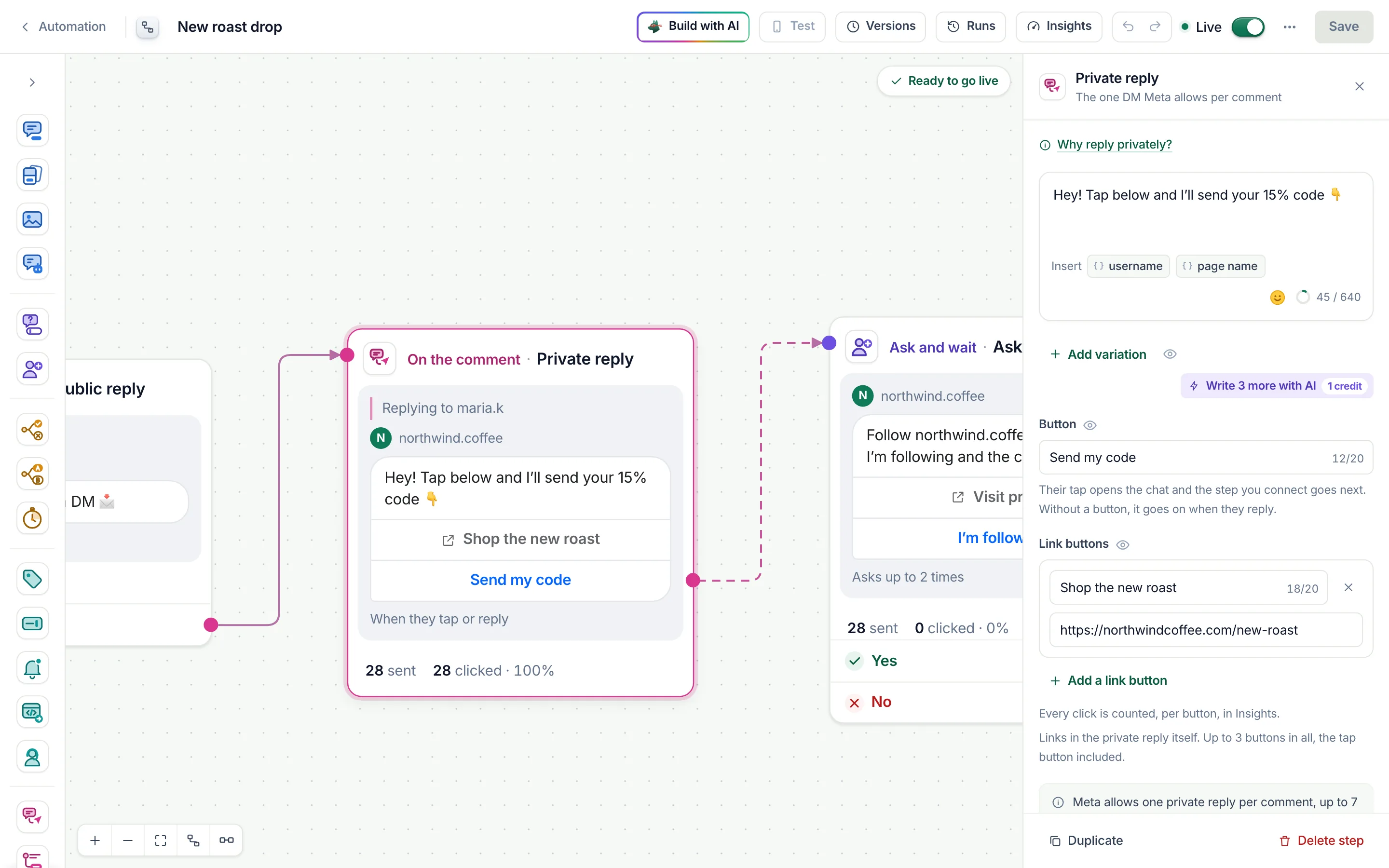Click Write 3 more with AI
Screen dimensions: 1389x868
coord(1277,386)
